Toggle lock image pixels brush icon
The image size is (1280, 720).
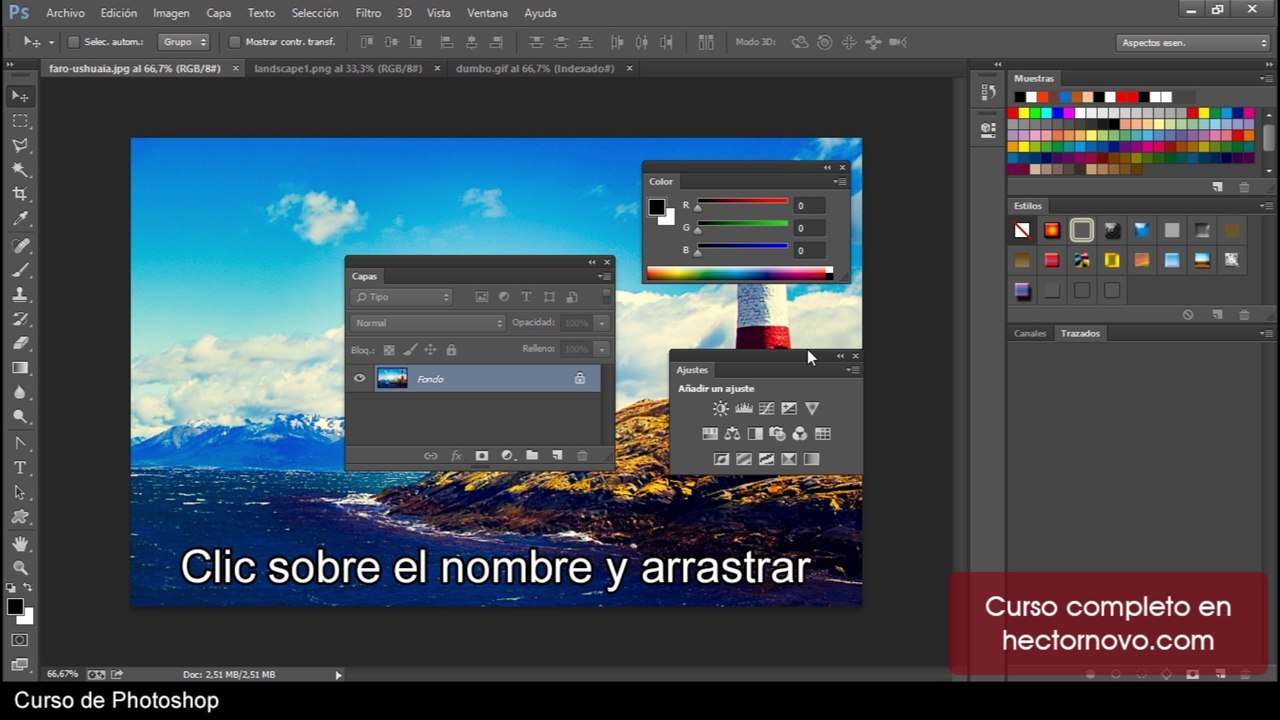click(409, 350)
